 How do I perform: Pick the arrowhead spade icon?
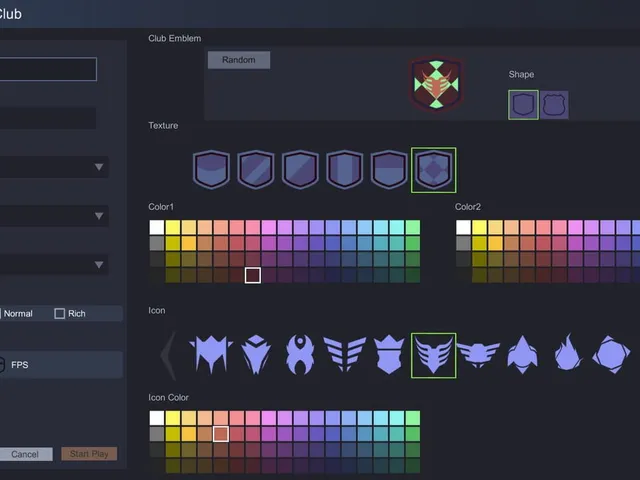point(522,354)
